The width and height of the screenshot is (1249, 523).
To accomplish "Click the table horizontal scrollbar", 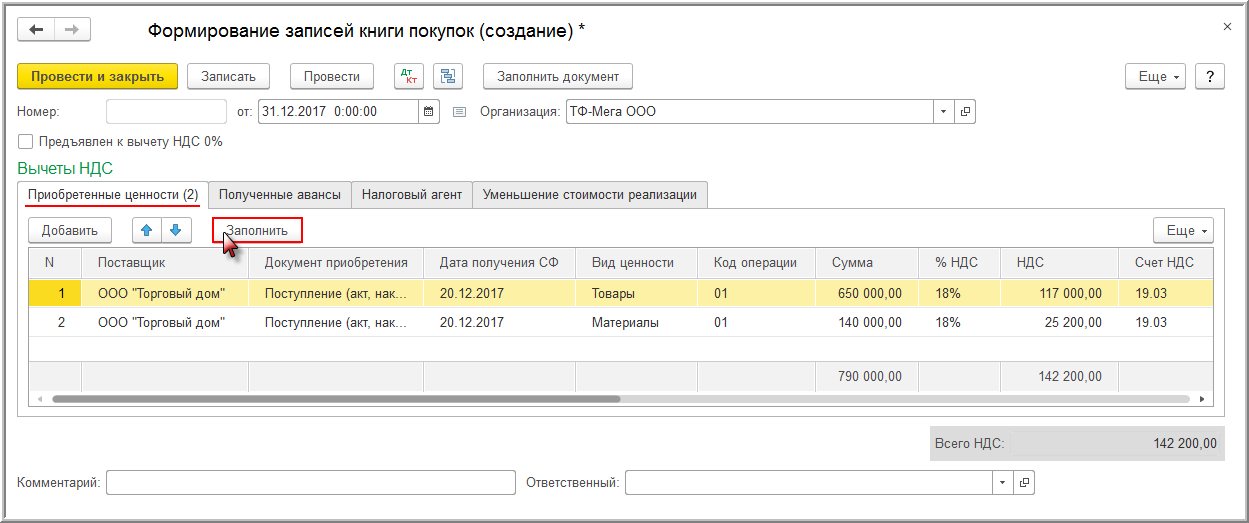I will point(336,398).
